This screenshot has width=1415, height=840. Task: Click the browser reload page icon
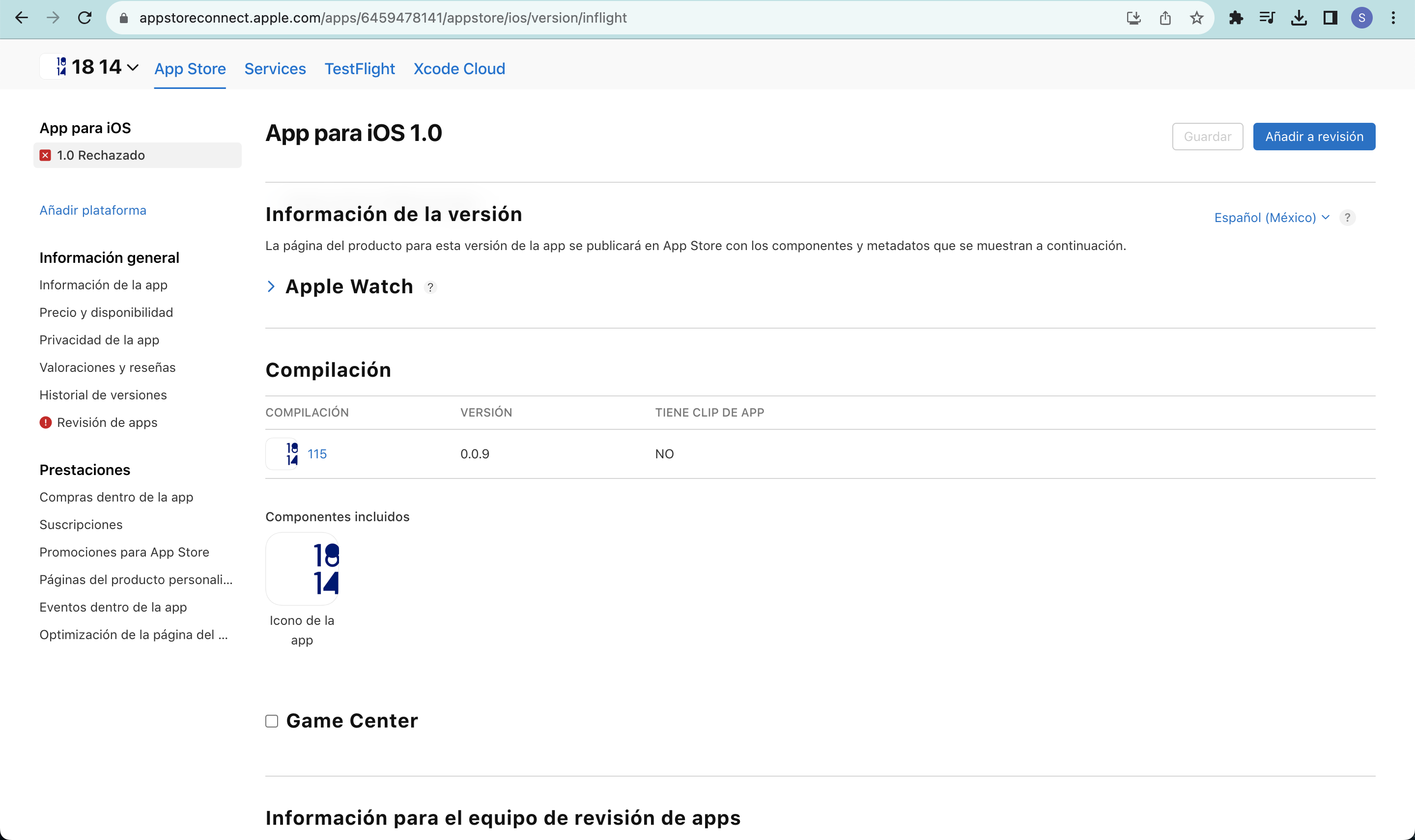coord(85,18)
